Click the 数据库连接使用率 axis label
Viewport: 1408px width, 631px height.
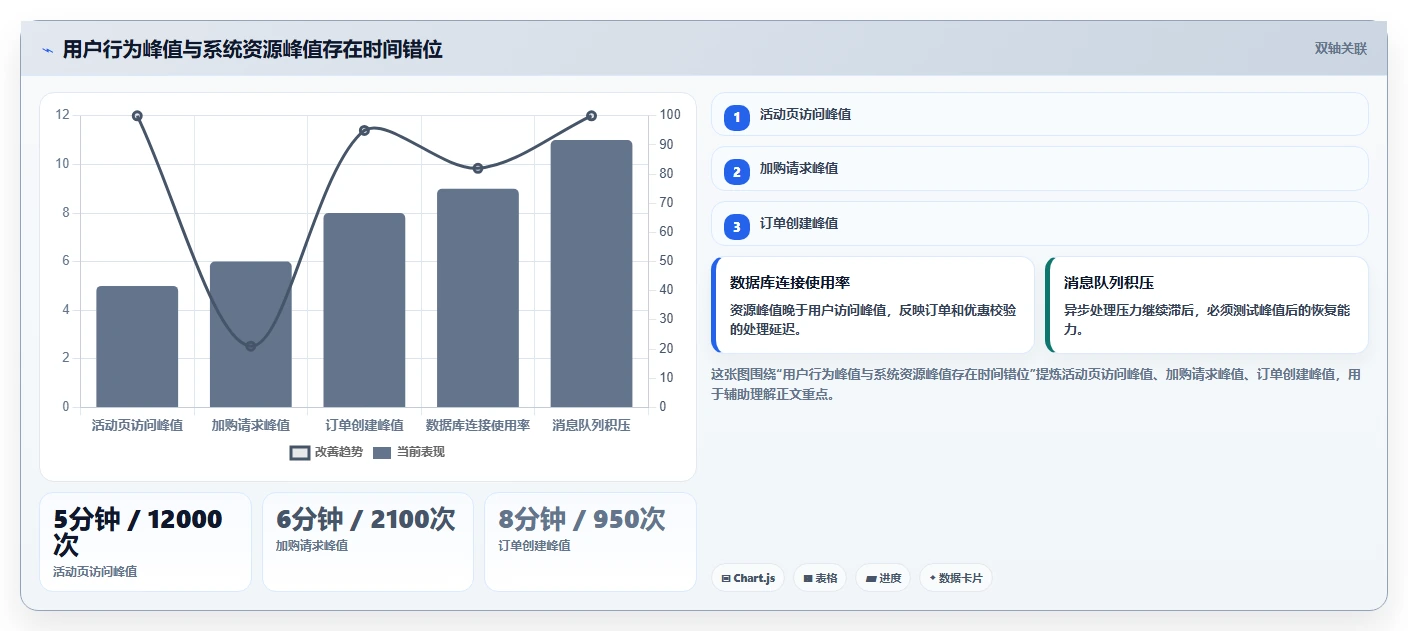478,425
